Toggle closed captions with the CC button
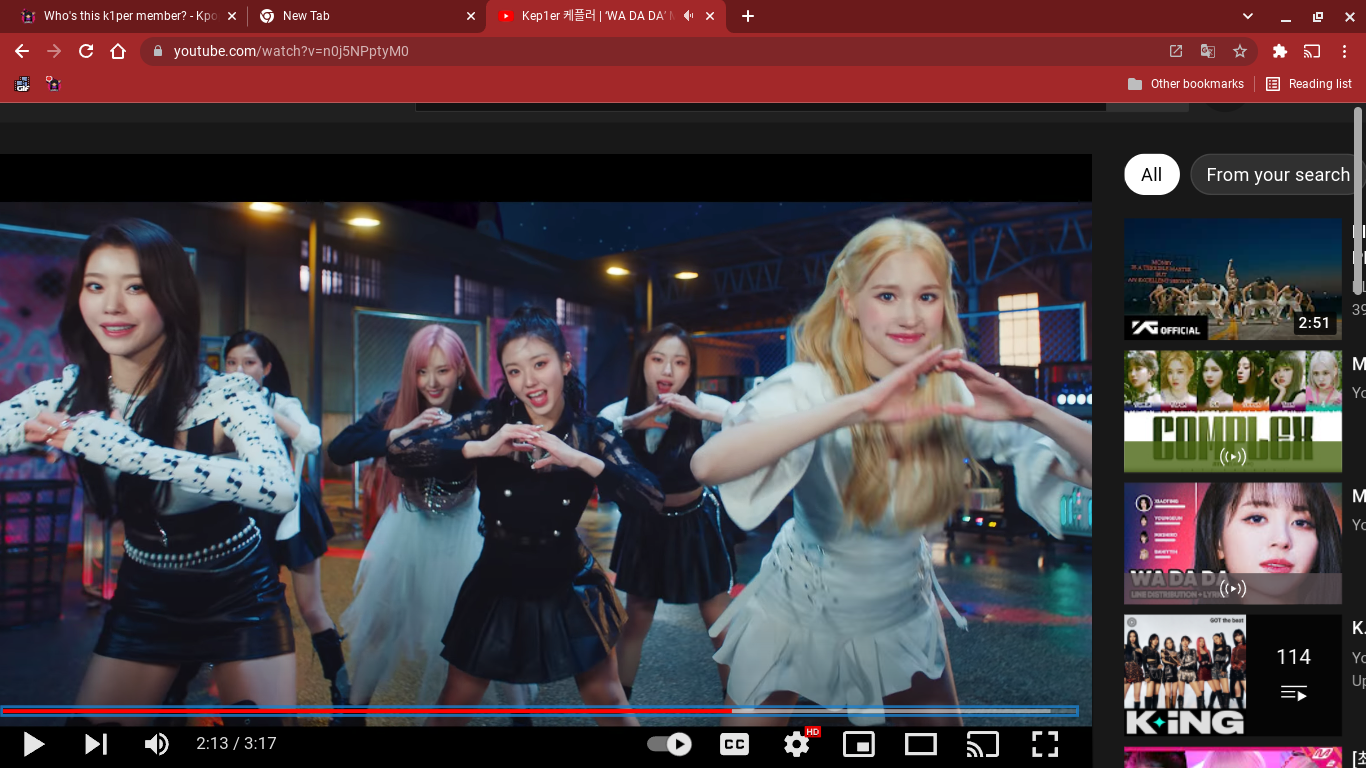The image size is (1366, 768). point(735,744)
